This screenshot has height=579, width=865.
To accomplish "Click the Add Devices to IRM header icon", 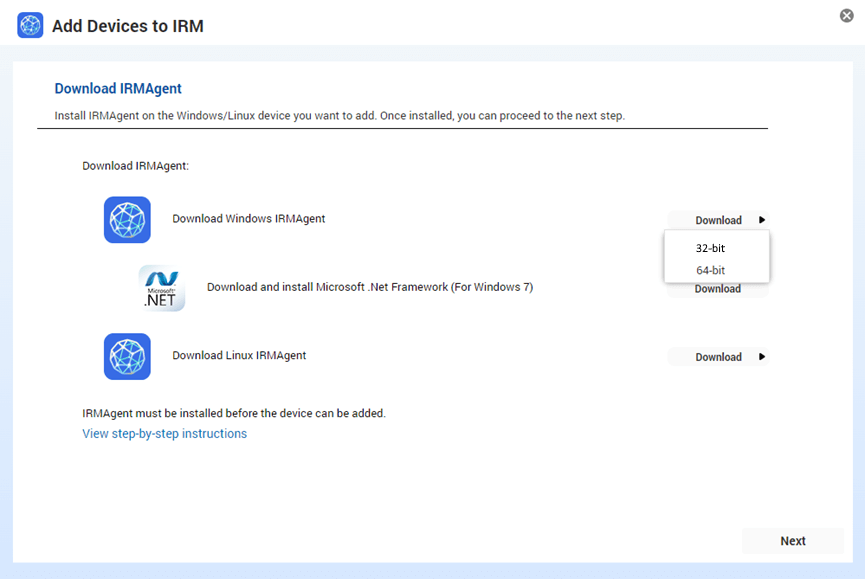I will 29,26.
